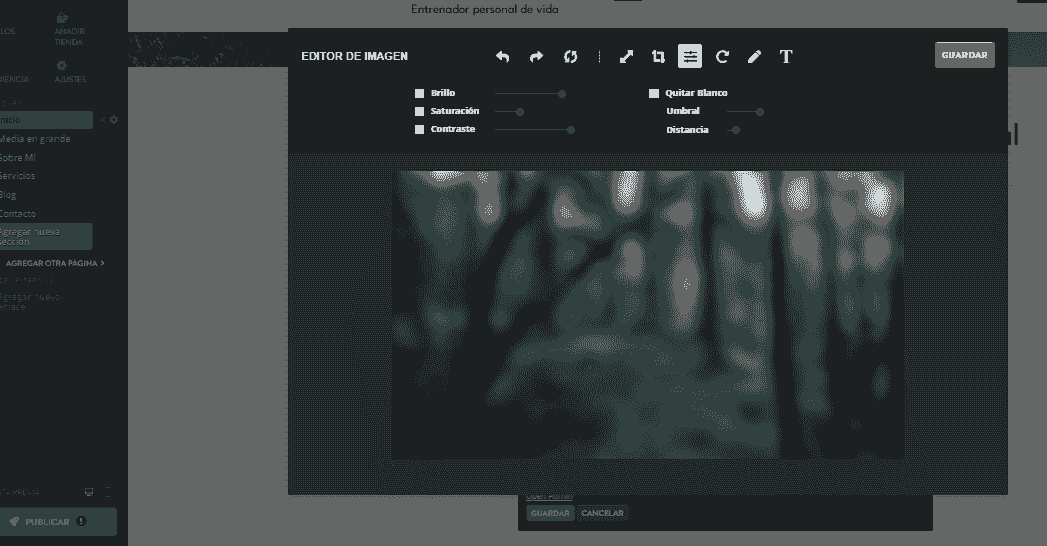
Task: Enable the Saturación checkbox
Action: (419, 111)
